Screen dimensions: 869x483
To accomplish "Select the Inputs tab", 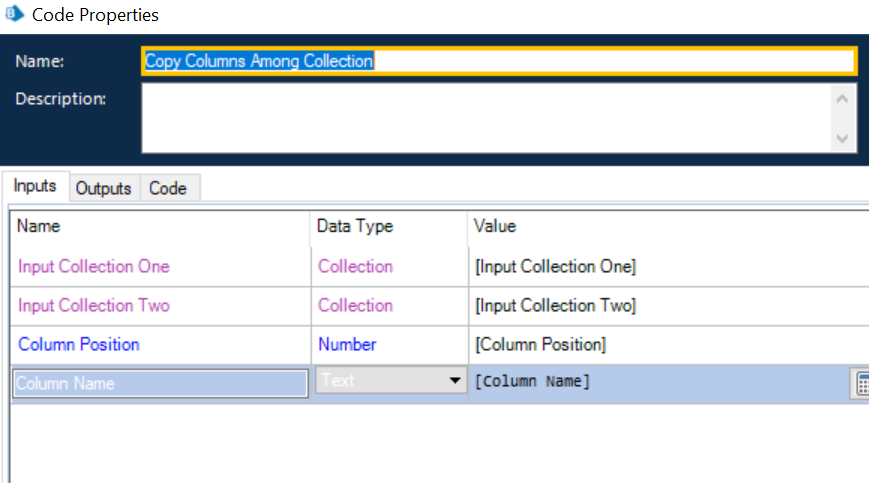I will (35, 186).
